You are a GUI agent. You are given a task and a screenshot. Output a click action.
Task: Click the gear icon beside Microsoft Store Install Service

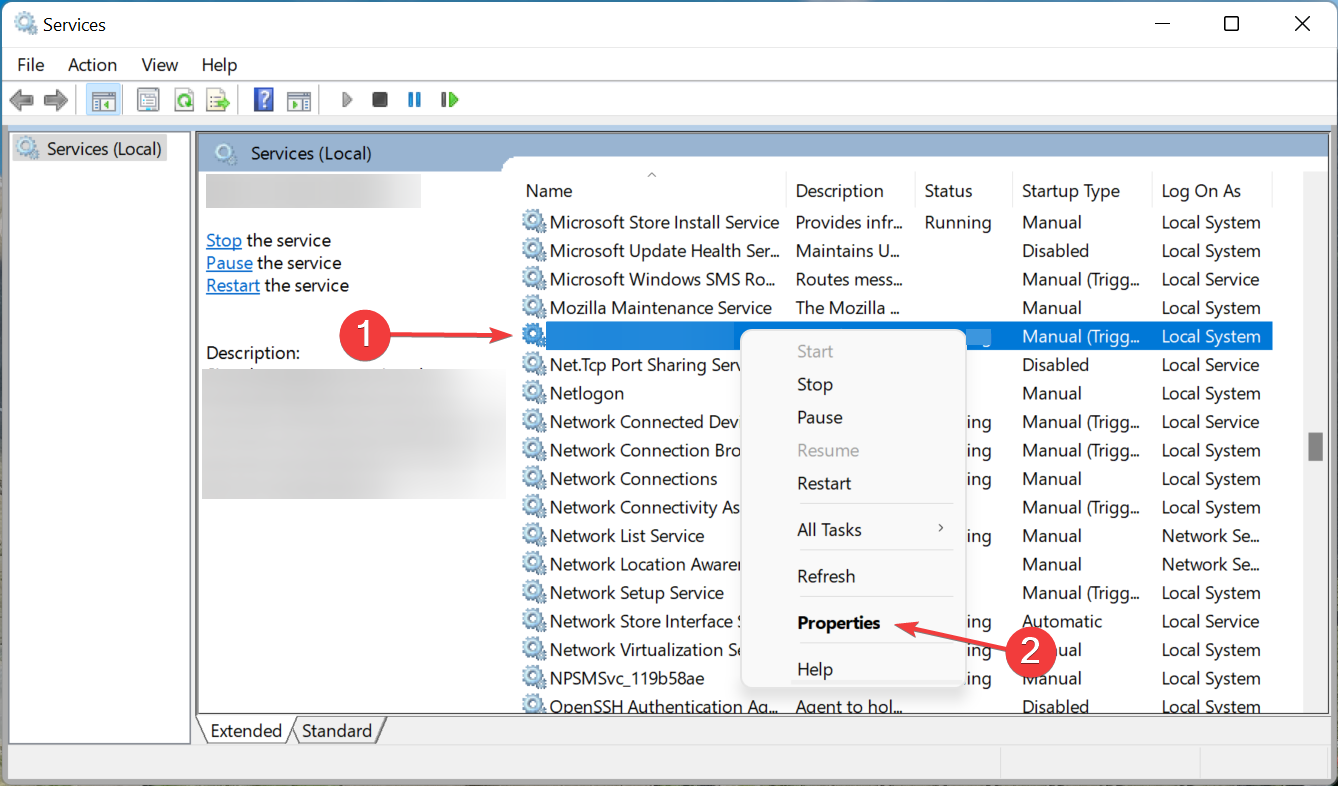point(535,222)
